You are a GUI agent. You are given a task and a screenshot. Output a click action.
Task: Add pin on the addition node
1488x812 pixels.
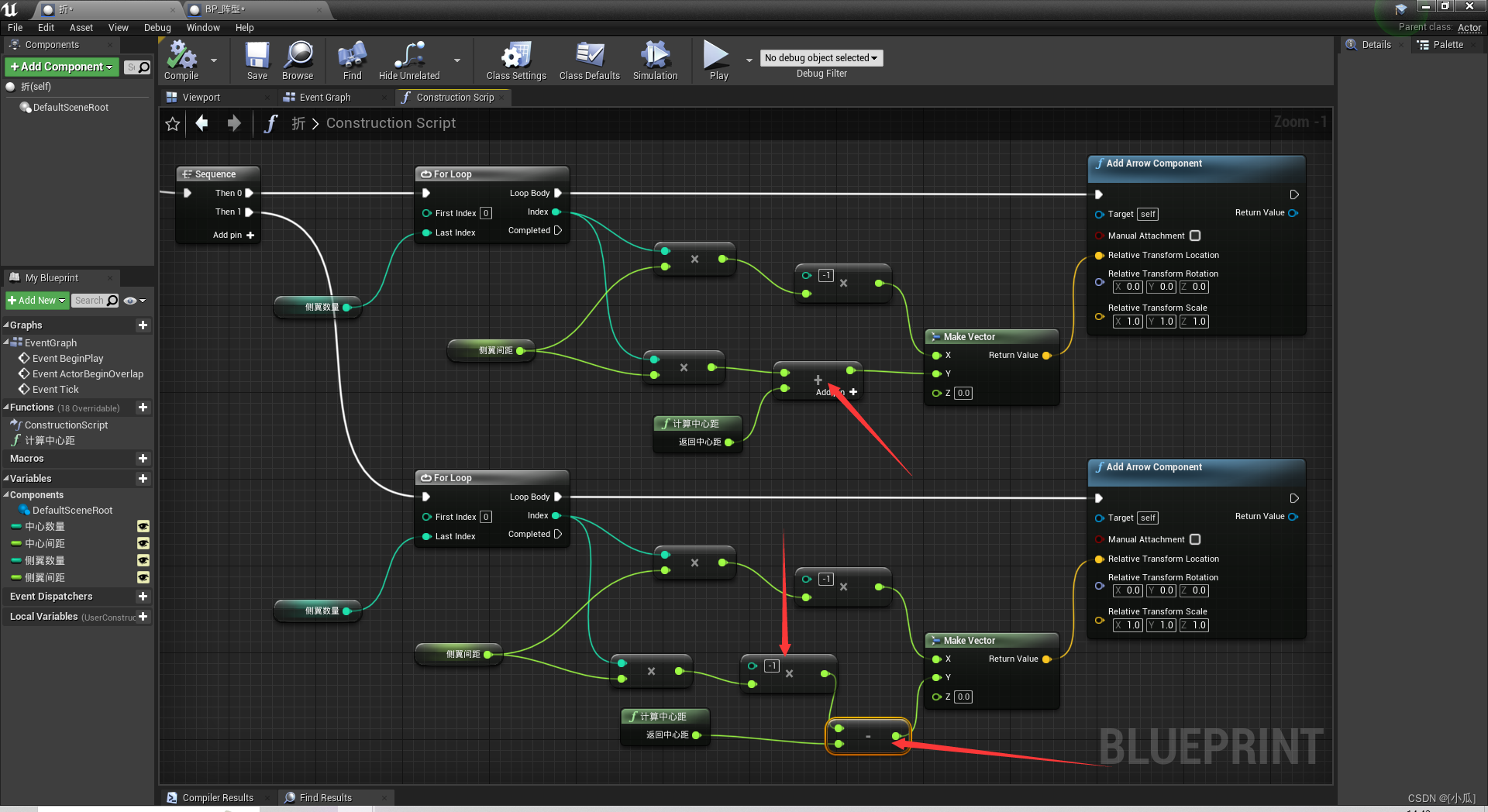853,392
